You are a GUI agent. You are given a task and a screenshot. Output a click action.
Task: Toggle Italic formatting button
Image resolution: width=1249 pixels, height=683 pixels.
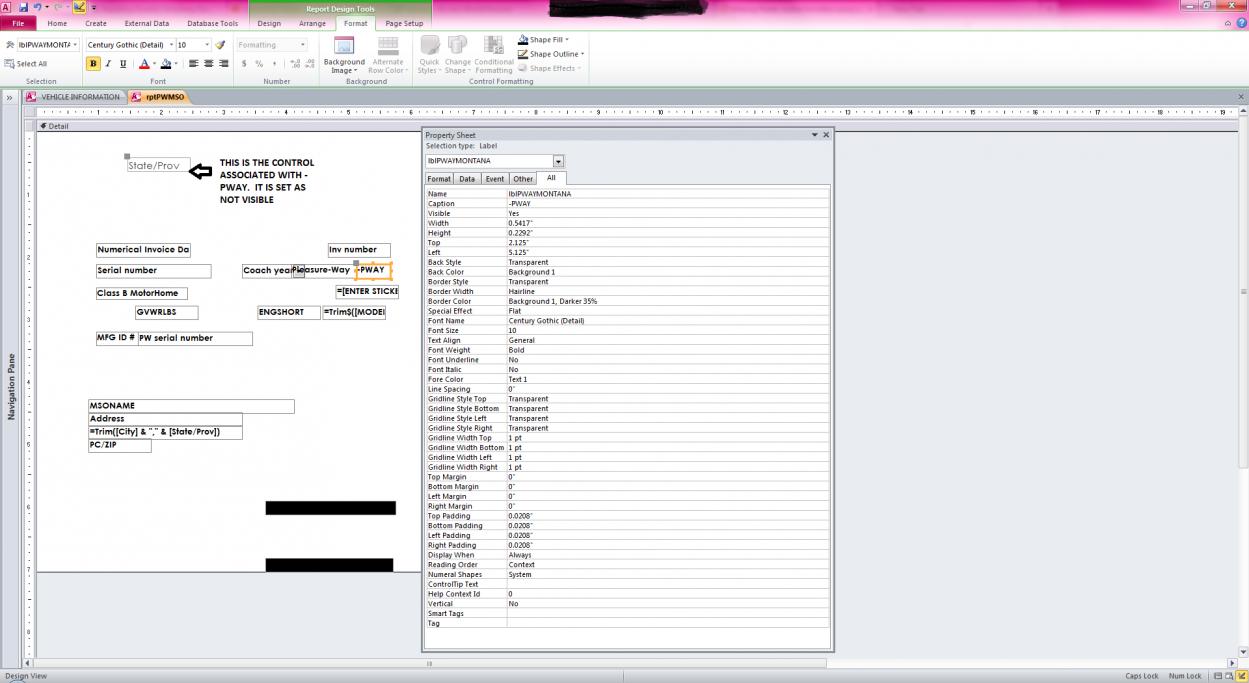tap(109, 64)
